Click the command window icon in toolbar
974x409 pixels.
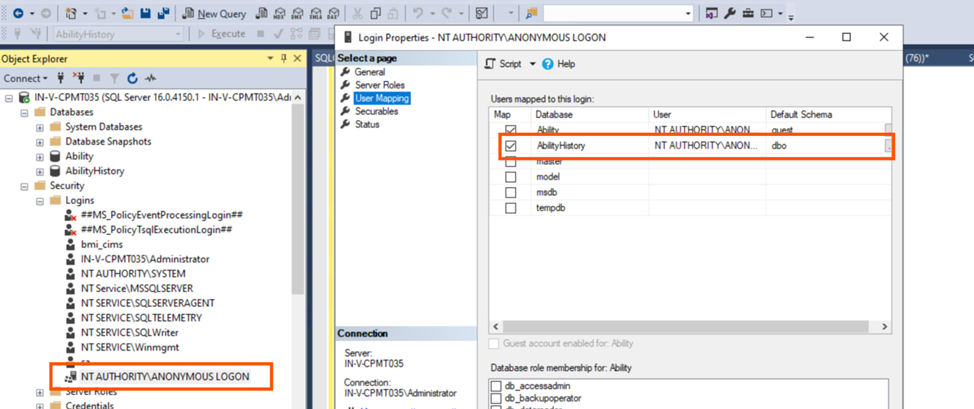(767, 13)
